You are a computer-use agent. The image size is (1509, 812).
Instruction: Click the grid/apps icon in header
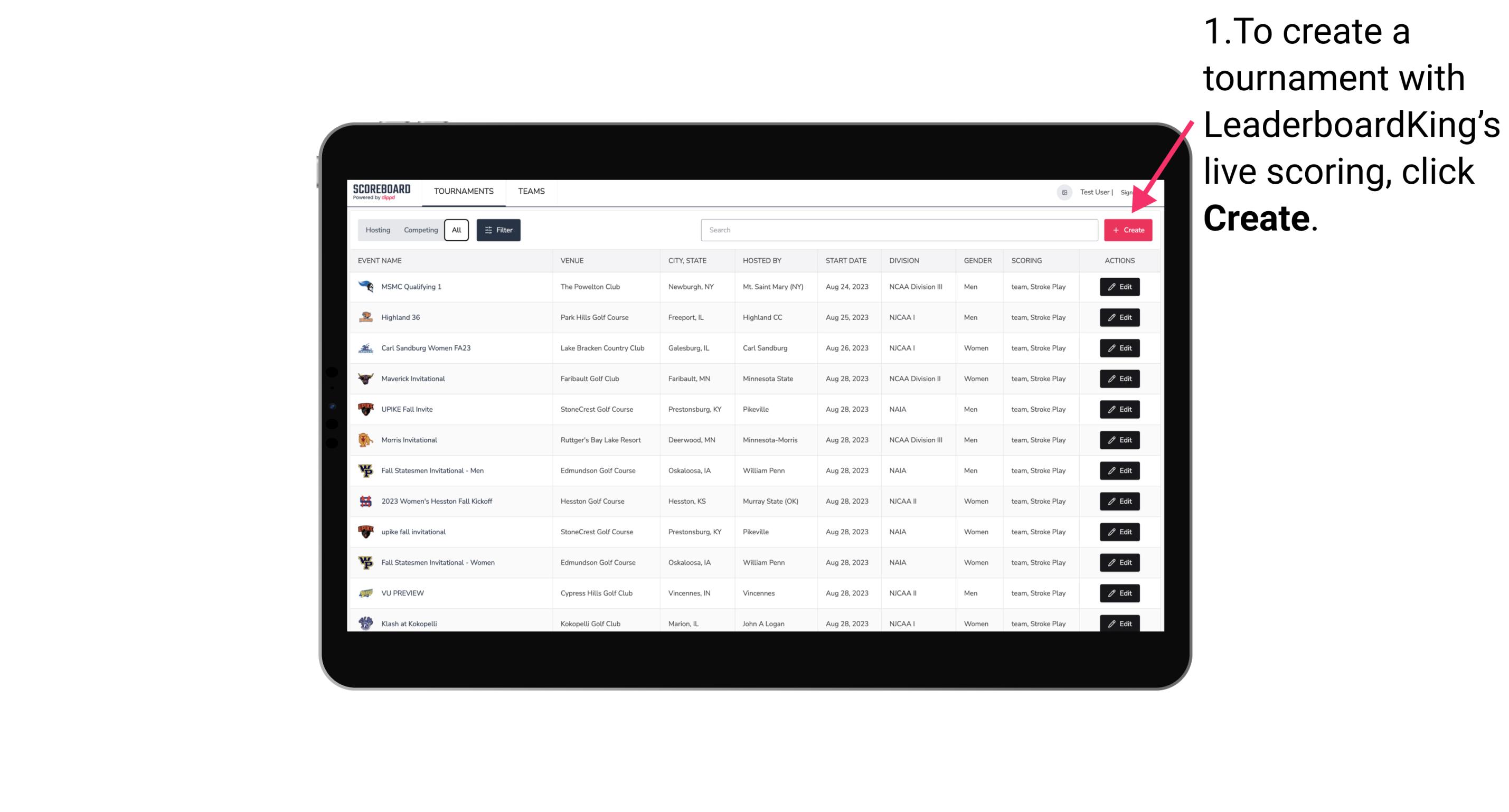[1064, 191]
